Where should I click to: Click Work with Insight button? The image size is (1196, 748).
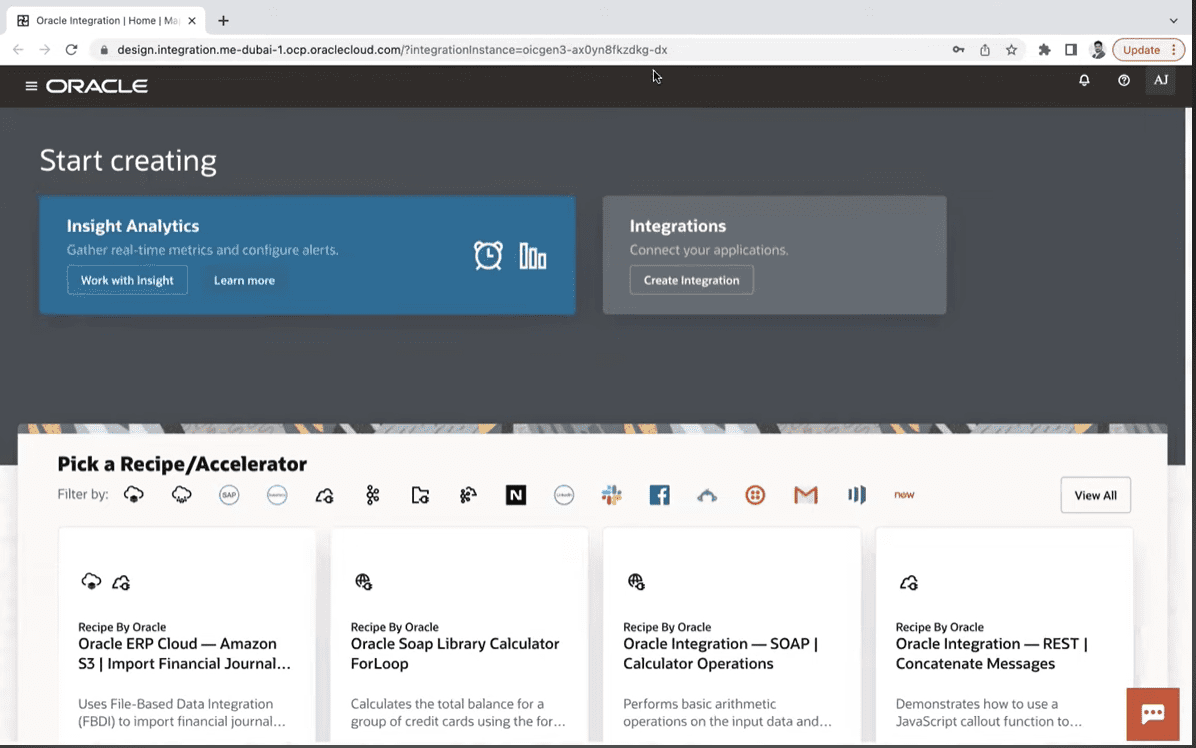[x=127, y=280]
